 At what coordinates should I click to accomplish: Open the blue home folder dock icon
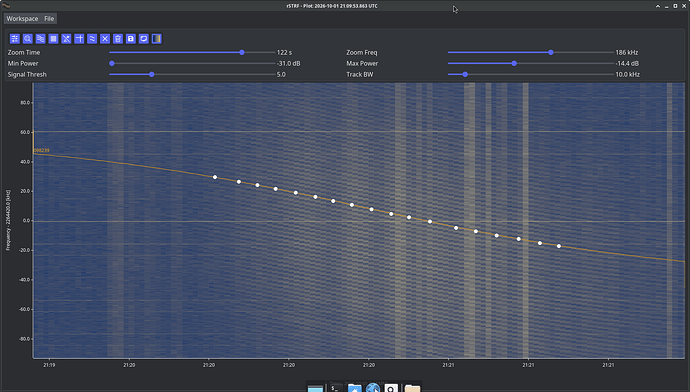tap(355, 388)
